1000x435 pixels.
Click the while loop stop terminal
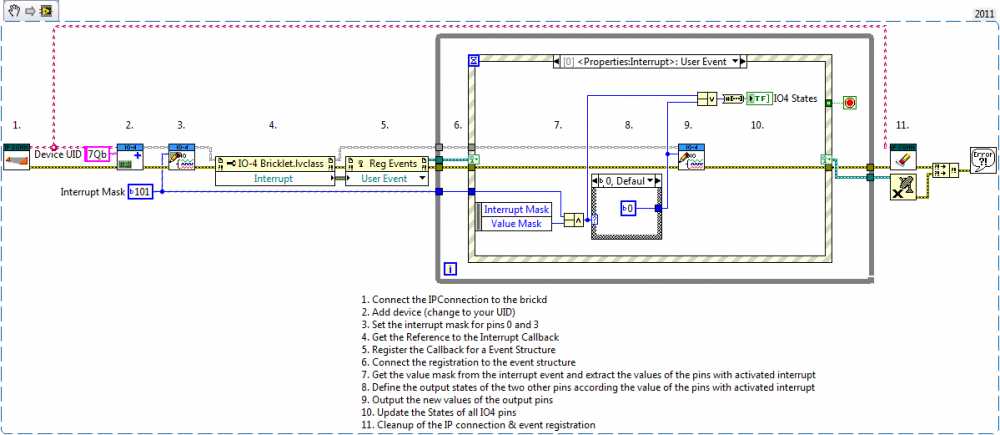pyautogui.click(x=851, y=101)
